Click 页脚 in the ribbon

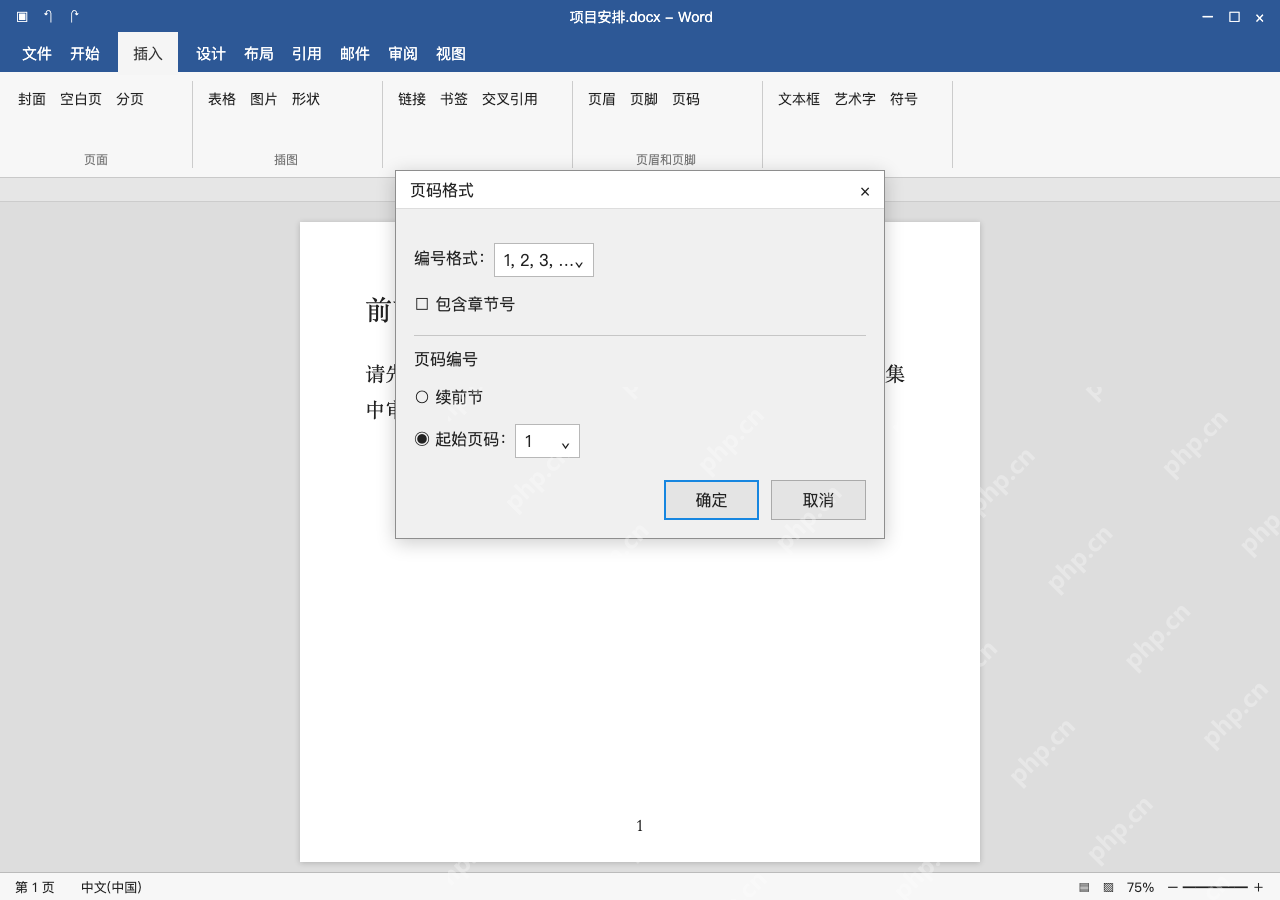click(644, 99)
